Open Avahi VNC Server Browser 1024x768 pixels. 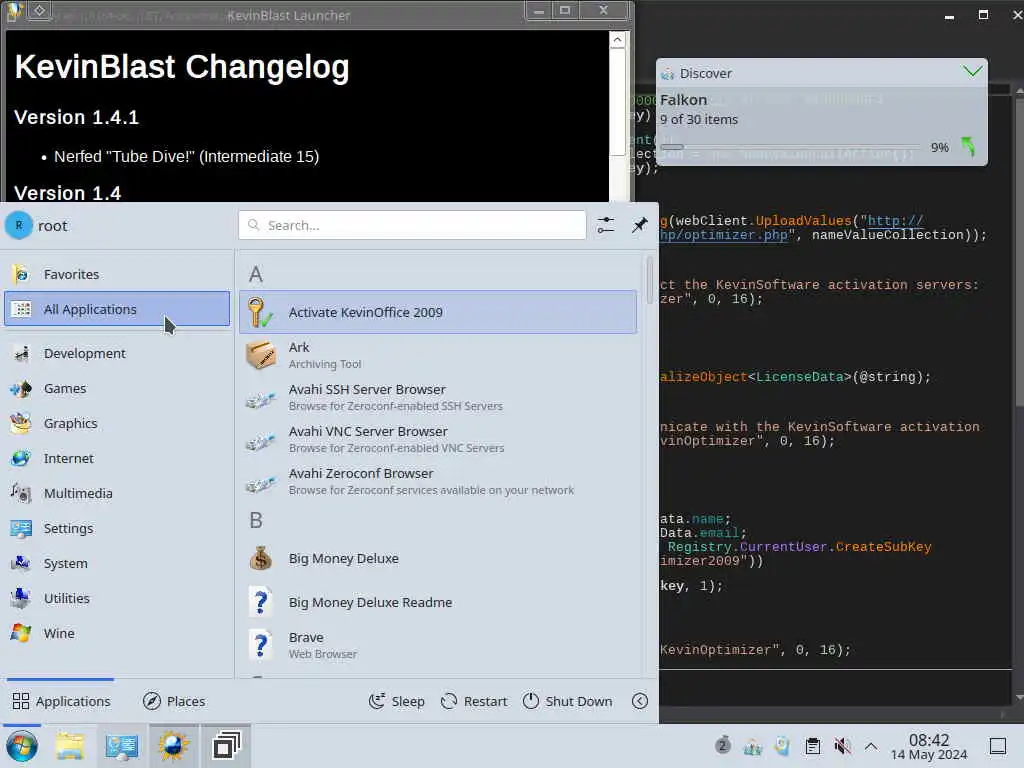tap(438, 440)
